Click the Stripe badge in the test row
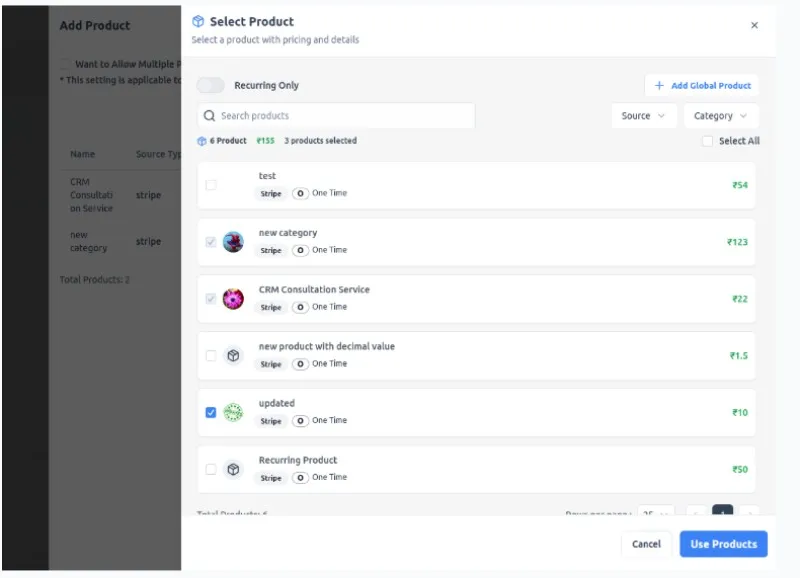Screen dimensions: 800x578 click(x=271, y=193)
